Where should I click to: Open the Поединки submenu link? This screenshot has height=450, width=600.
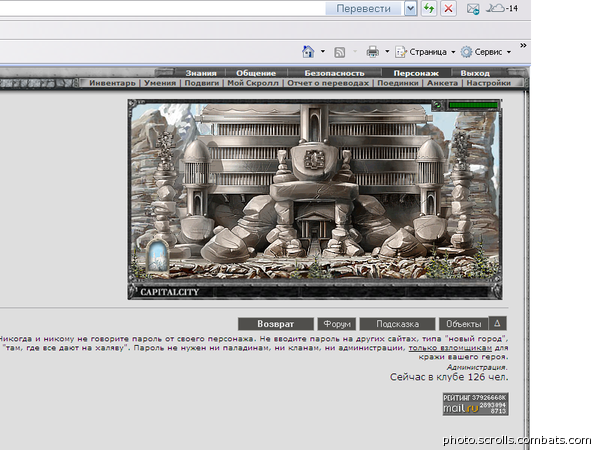(x=398, y=83)
